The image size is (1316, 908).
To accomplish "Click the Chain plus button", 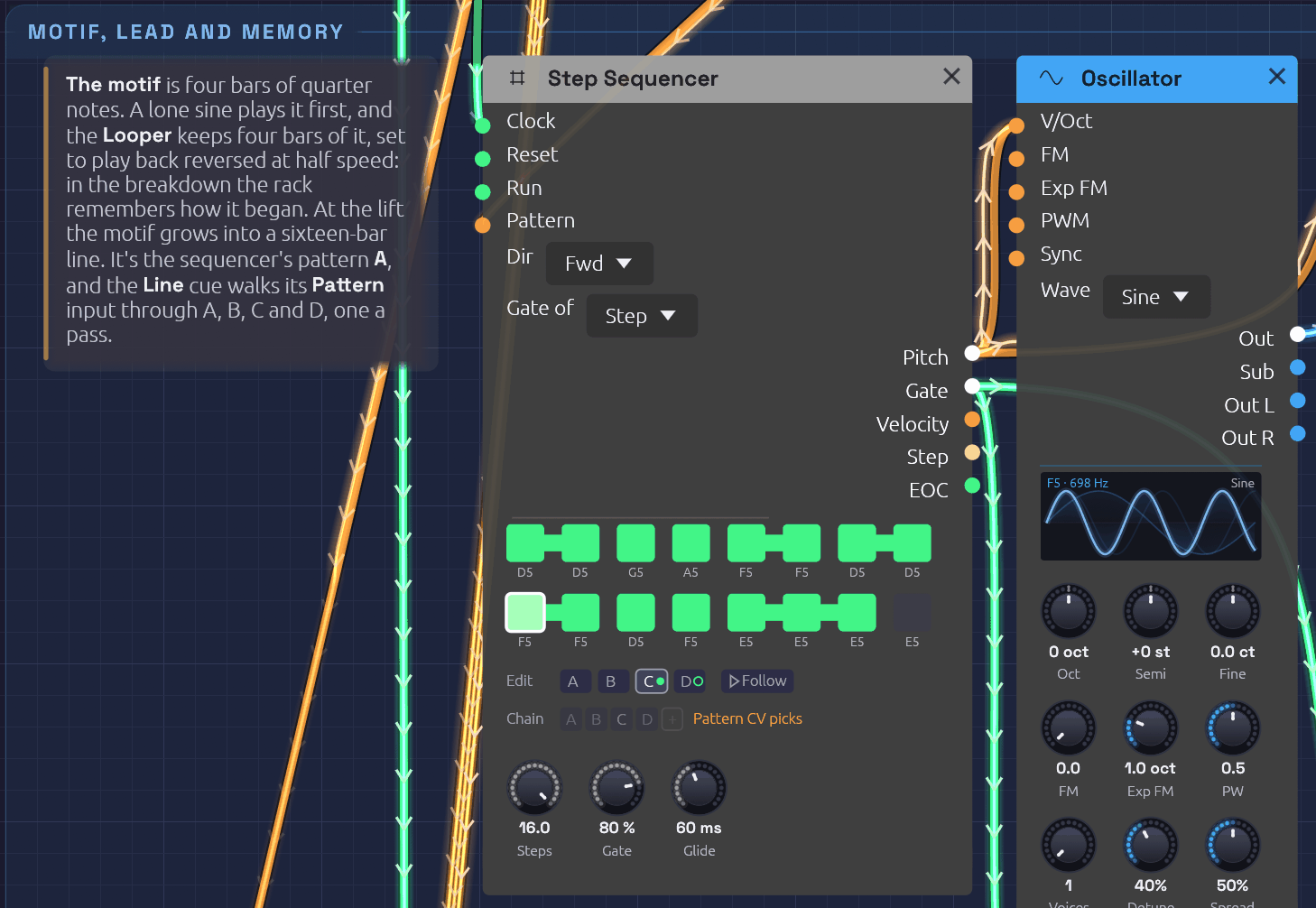I will [x=672, y=719].
